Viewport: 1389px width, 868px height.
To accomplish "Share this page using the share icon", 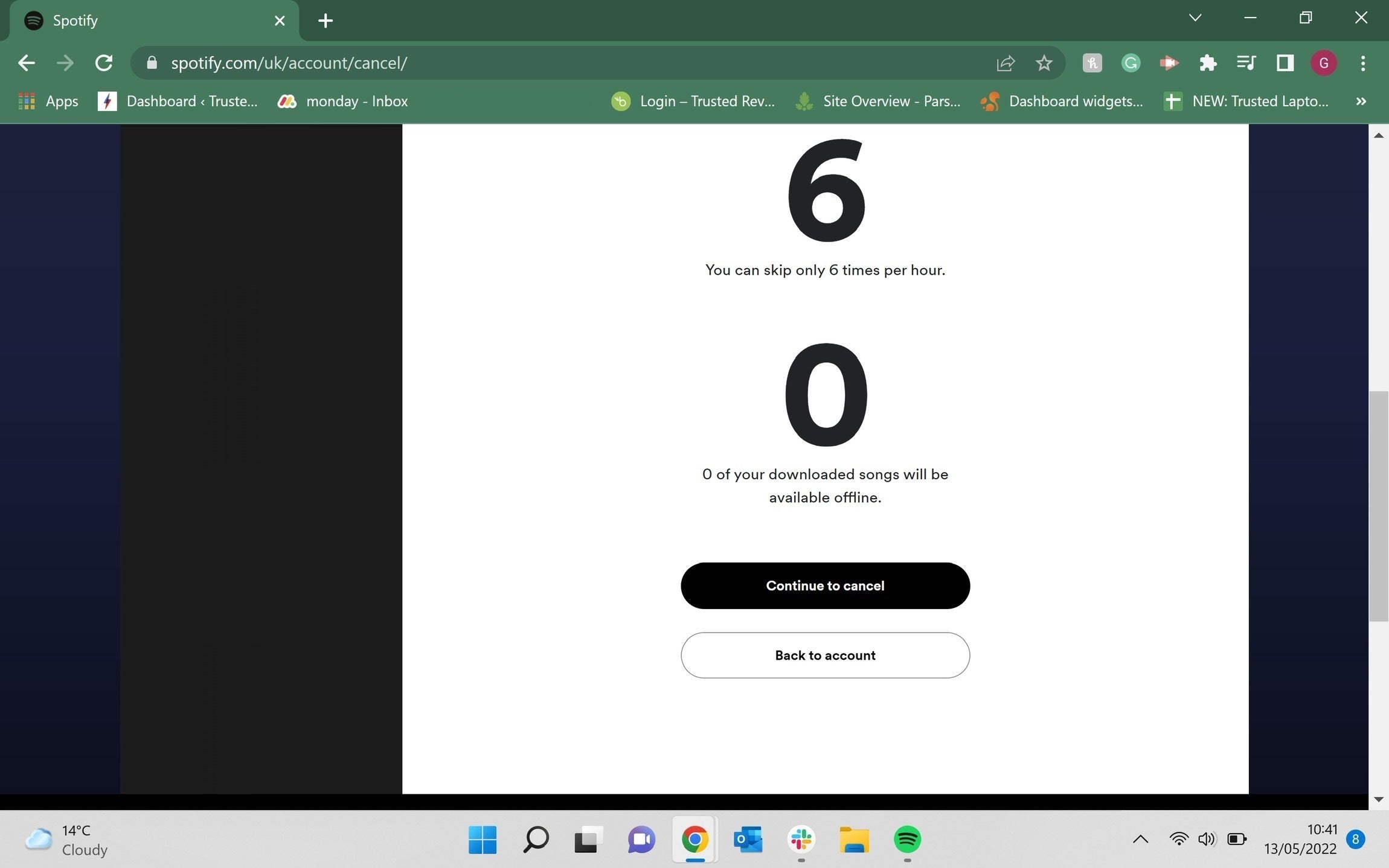I will [x=1005, y=63].
